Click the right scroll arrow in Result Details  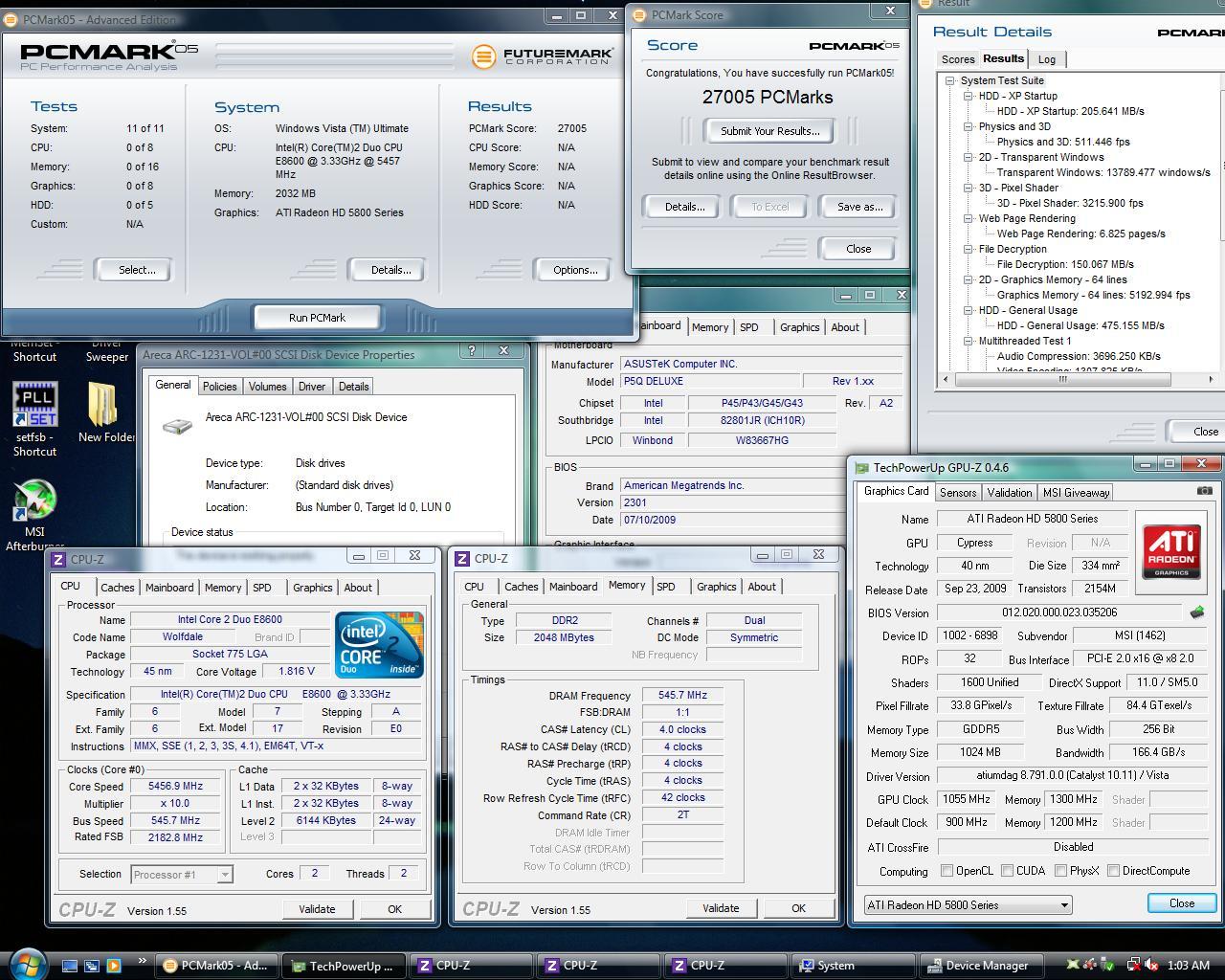[x=1210, y=379]
